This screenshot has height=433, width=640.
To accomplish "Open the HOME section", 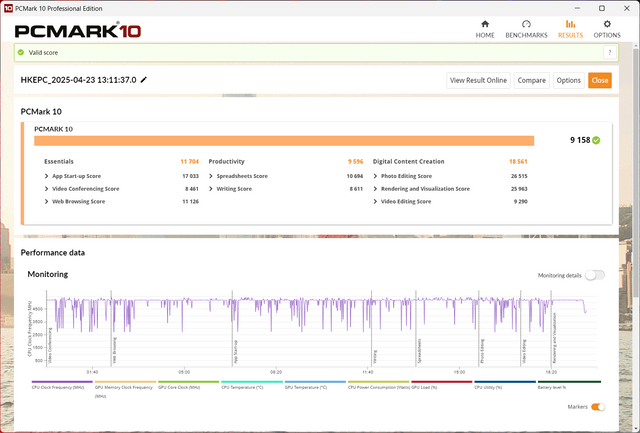I will [484, 29].
